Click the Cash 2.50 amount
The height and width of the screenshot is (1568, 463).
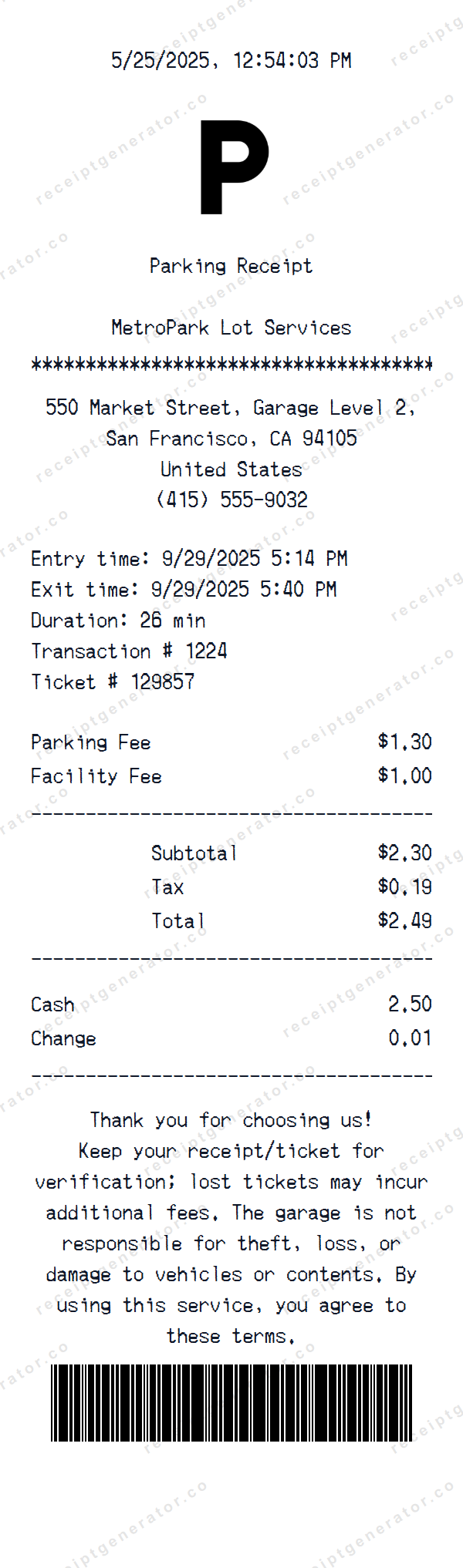[x=409, y=1004]
